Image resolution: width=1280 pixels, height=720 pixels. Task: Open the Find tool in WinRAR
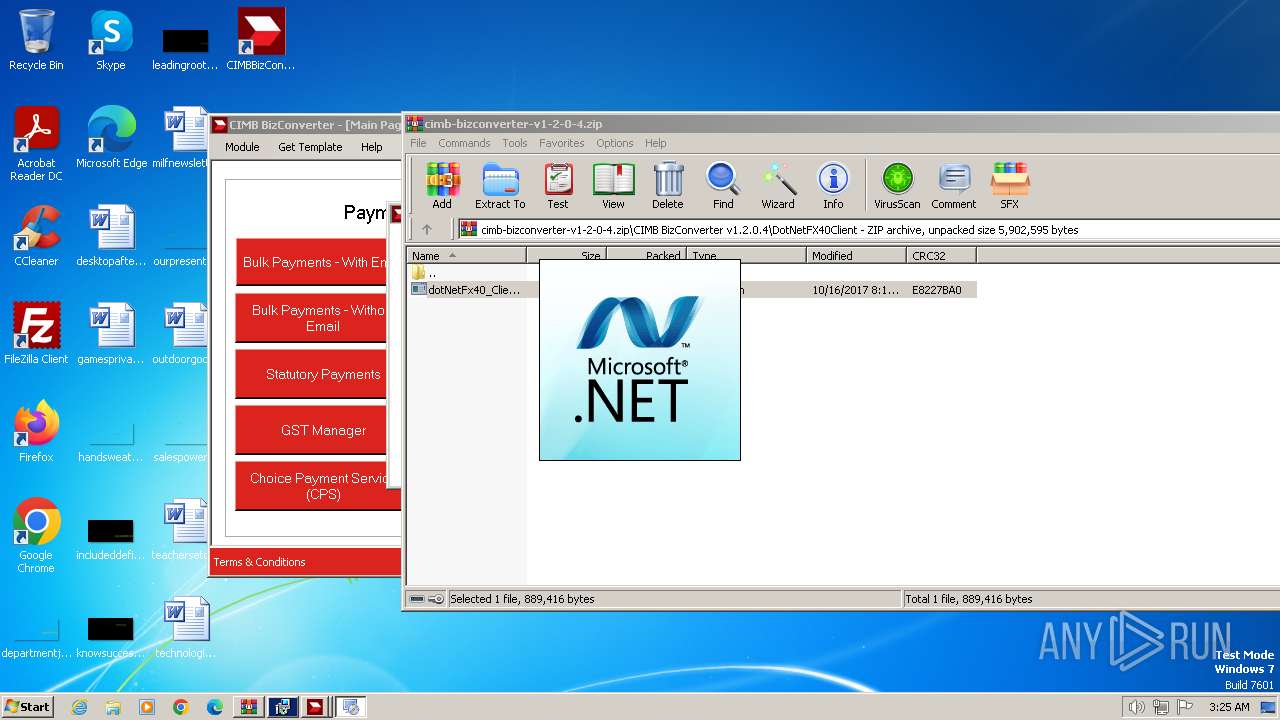pyautogui.click(x=723, y=186)
